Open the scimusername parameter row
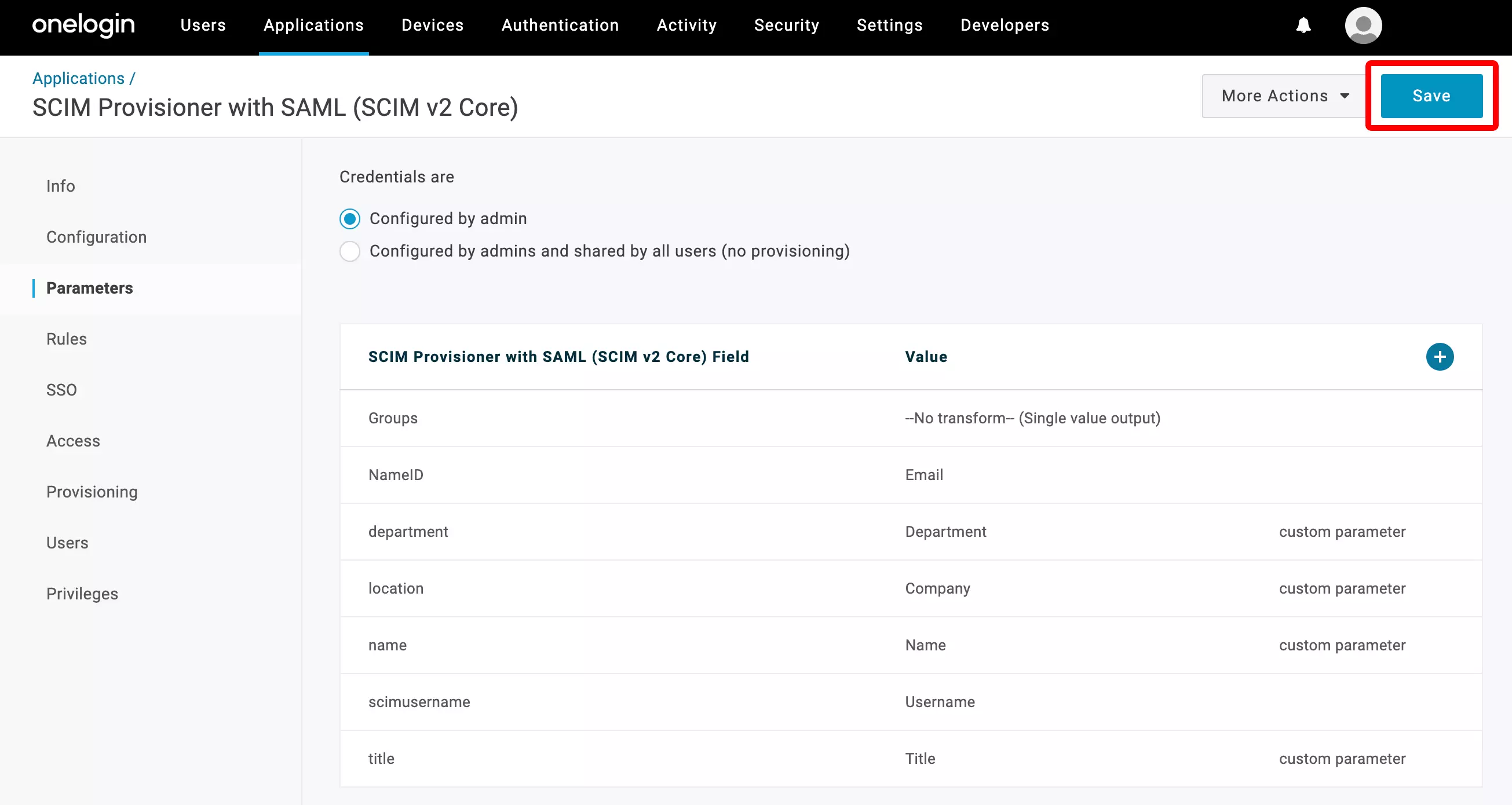 [x=910, y=702]
